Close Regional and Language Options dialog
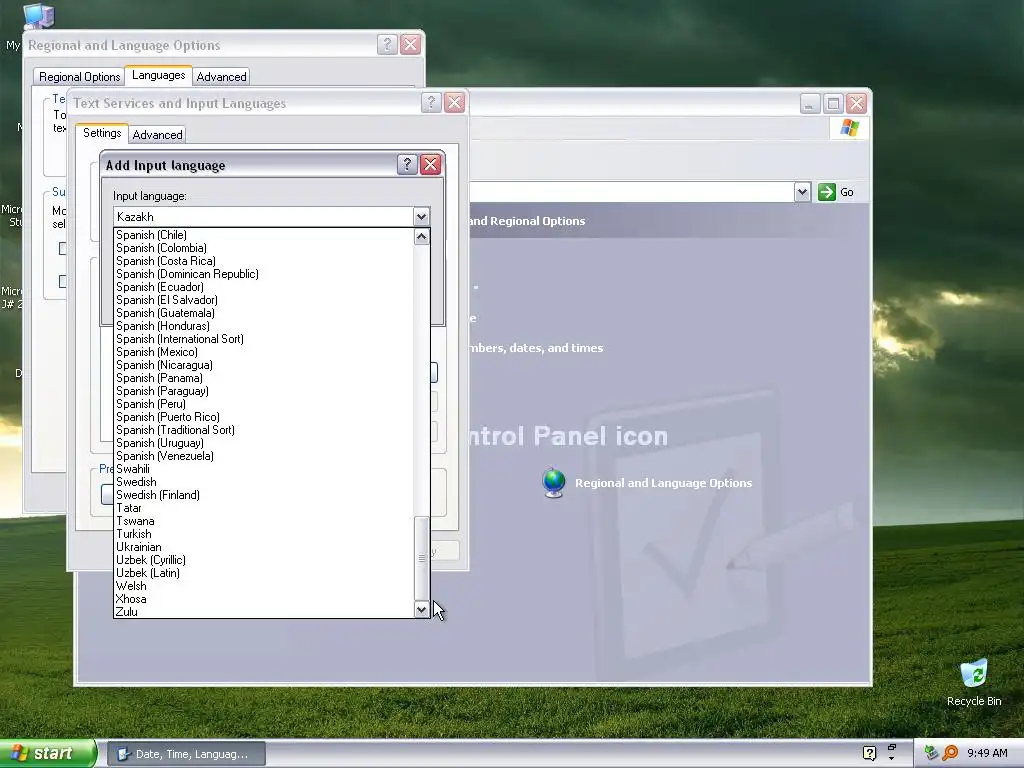 410,44
